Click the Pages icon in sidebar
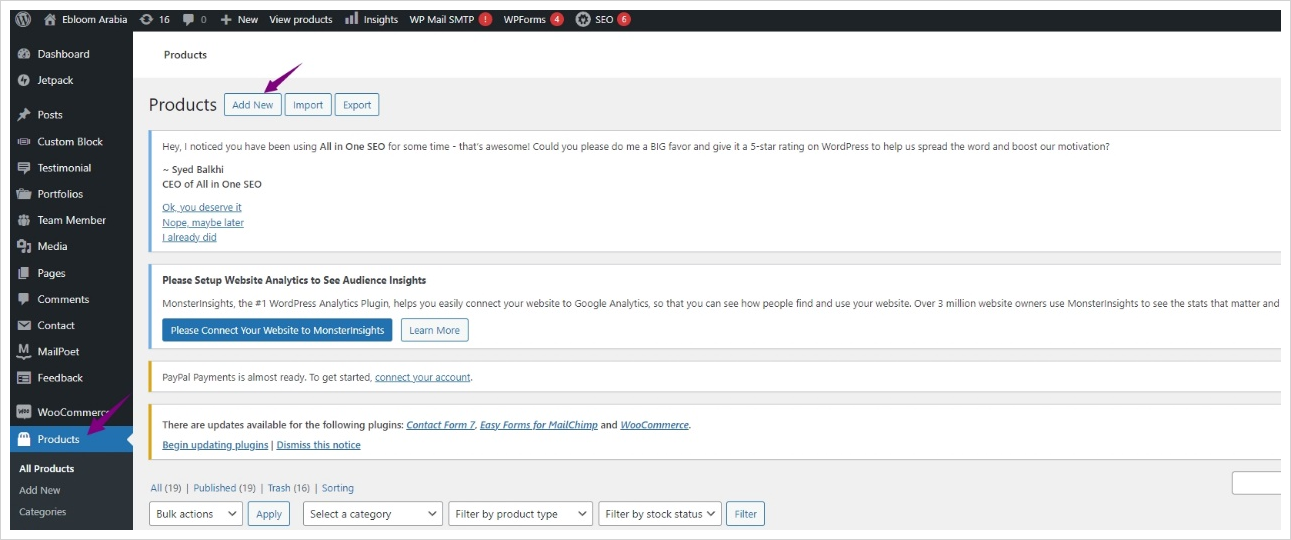The height and width of the screenshot is (540, 1291). tap(24, 273)
